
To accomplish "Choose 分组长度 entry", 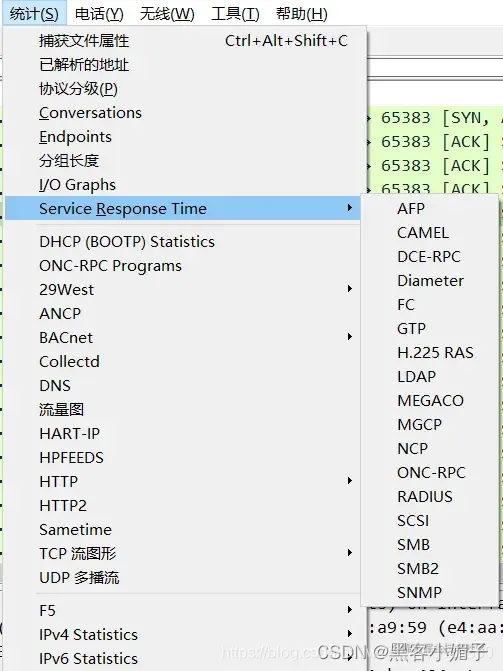I will [x=183, y=160].
